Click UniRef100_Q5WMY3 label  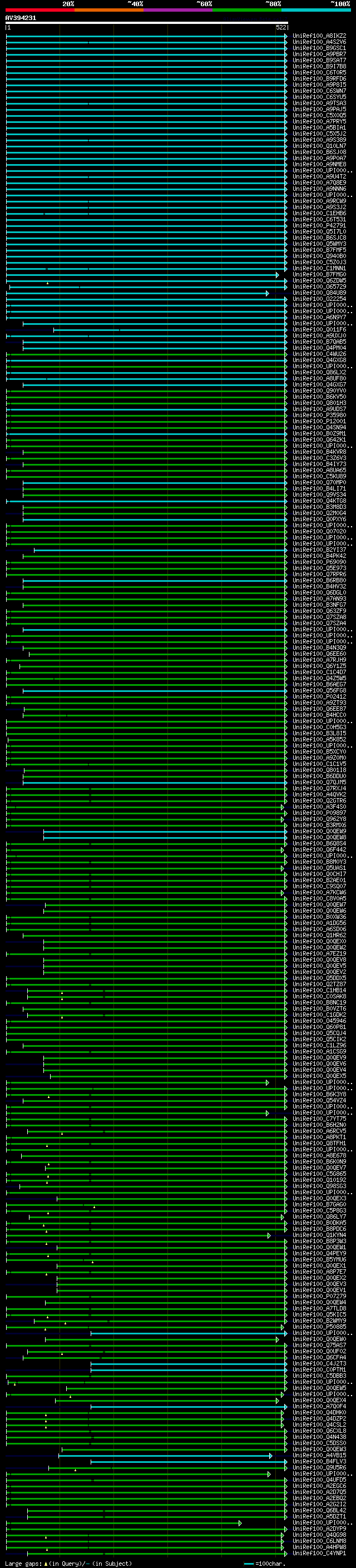[319, 244]
